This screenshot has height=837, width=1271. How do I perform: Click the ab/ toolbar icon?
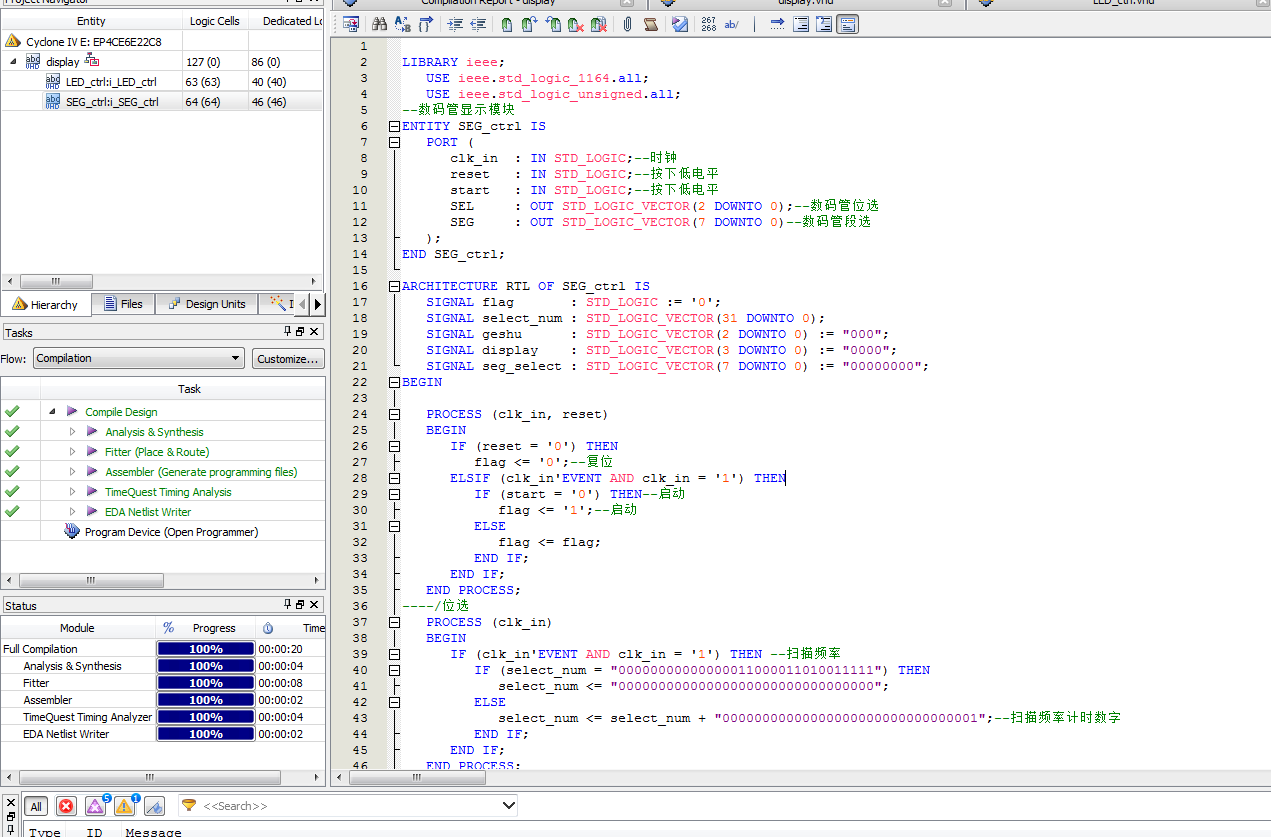pos(731,24)
